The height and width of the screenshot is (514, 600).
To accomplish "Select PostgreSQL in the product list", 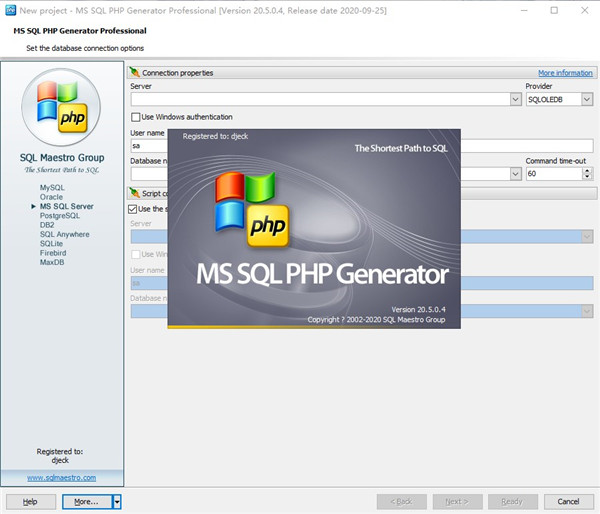I will (x=60, y=216).
